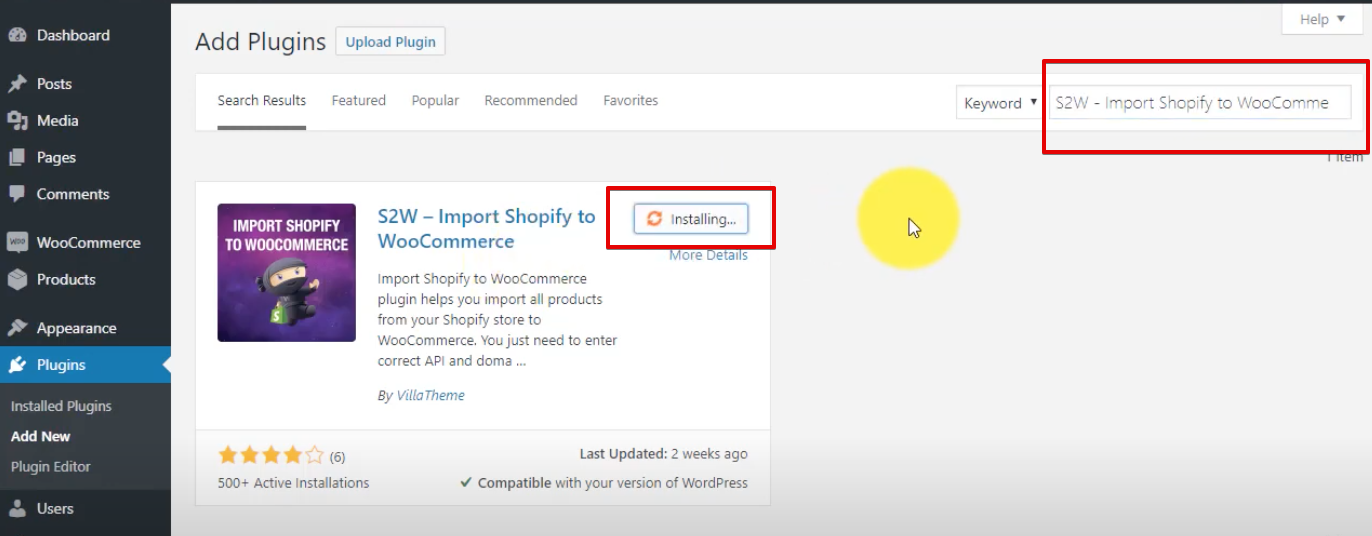1372x536 pixels.
Task: Switch to Popular tab
Action: 435,101
